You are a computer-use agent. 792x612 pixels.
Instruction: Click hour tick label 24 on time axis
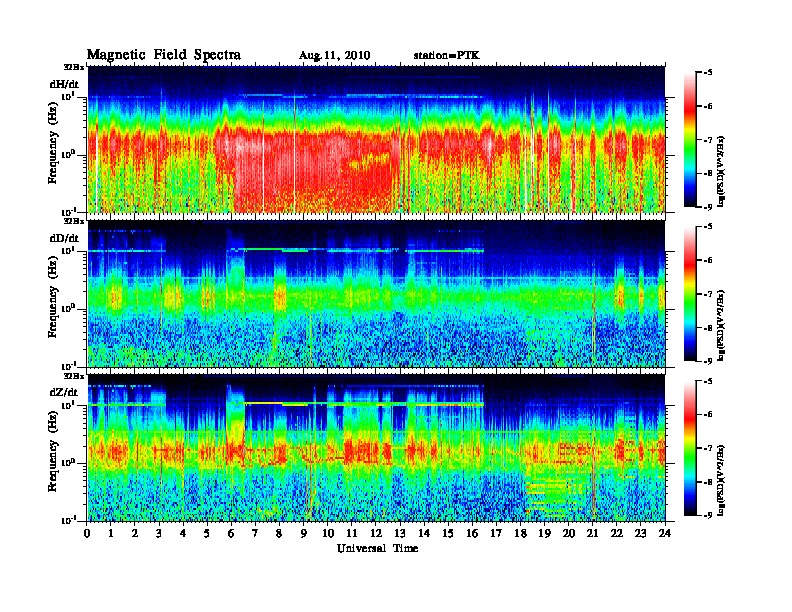coord(665,533)
